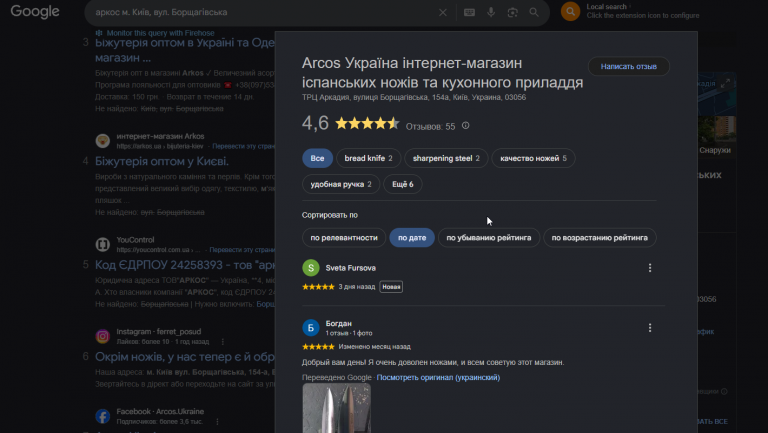Viewport: 768px width, 433px height.
Task: Open Sveta Fursova's avatar
Action: pos(311,268)
